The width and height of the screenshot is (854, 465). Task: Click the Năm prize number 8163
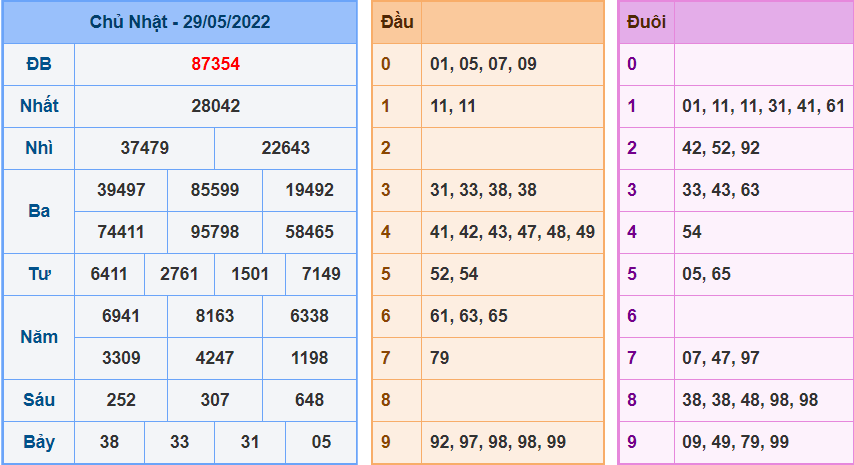215,316
